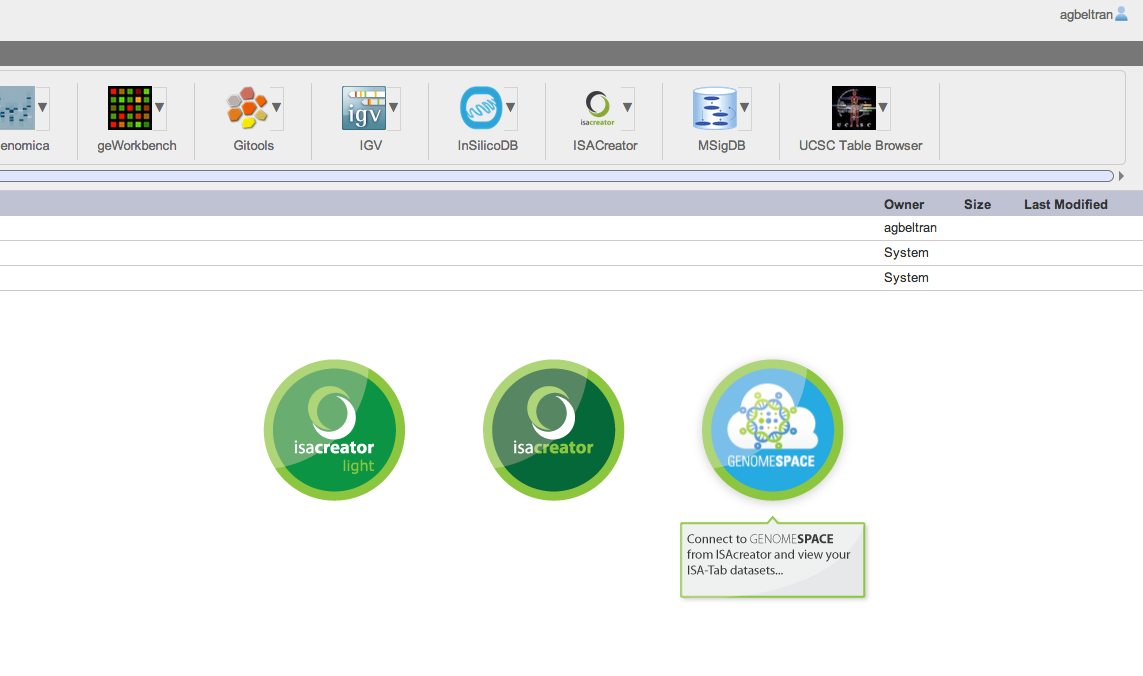Click the geWorkbench label
1143x676 pixels.
point(137,145)
